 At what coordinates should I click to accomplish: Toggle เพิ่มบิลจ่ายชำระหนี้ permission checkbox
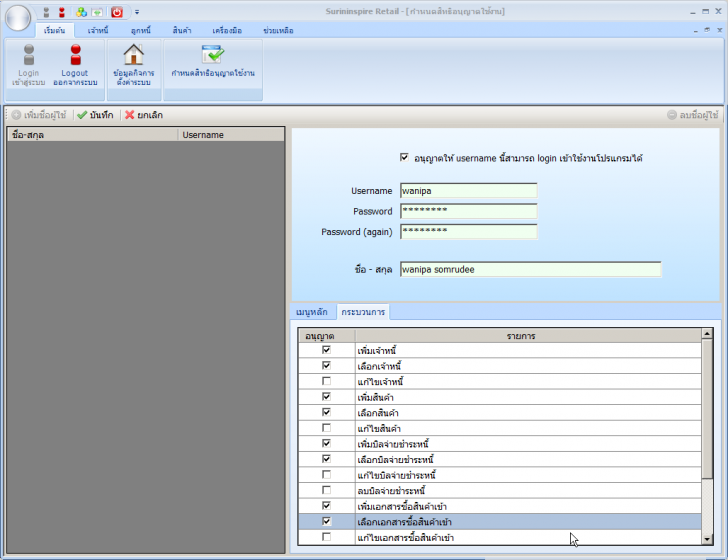[326, 443]
